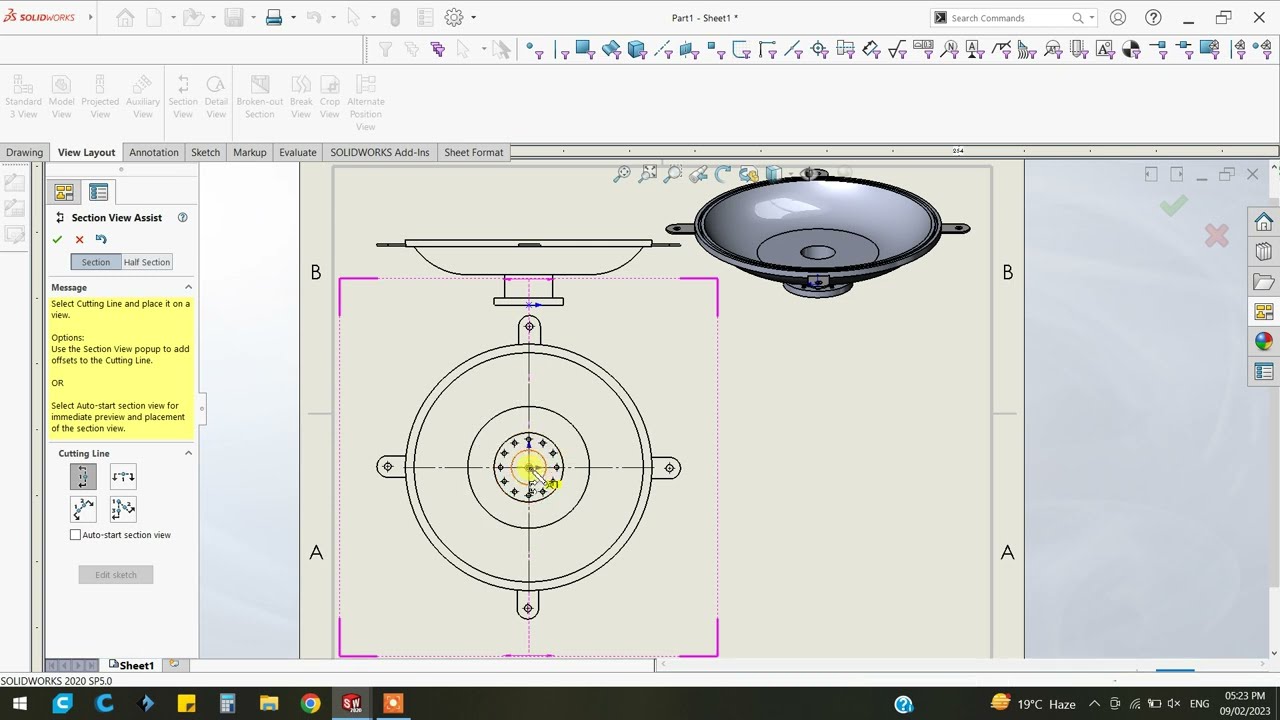Switch to the Evaluate tab
The width and height of the screenshot is (1280, 720).
(298, 152)
